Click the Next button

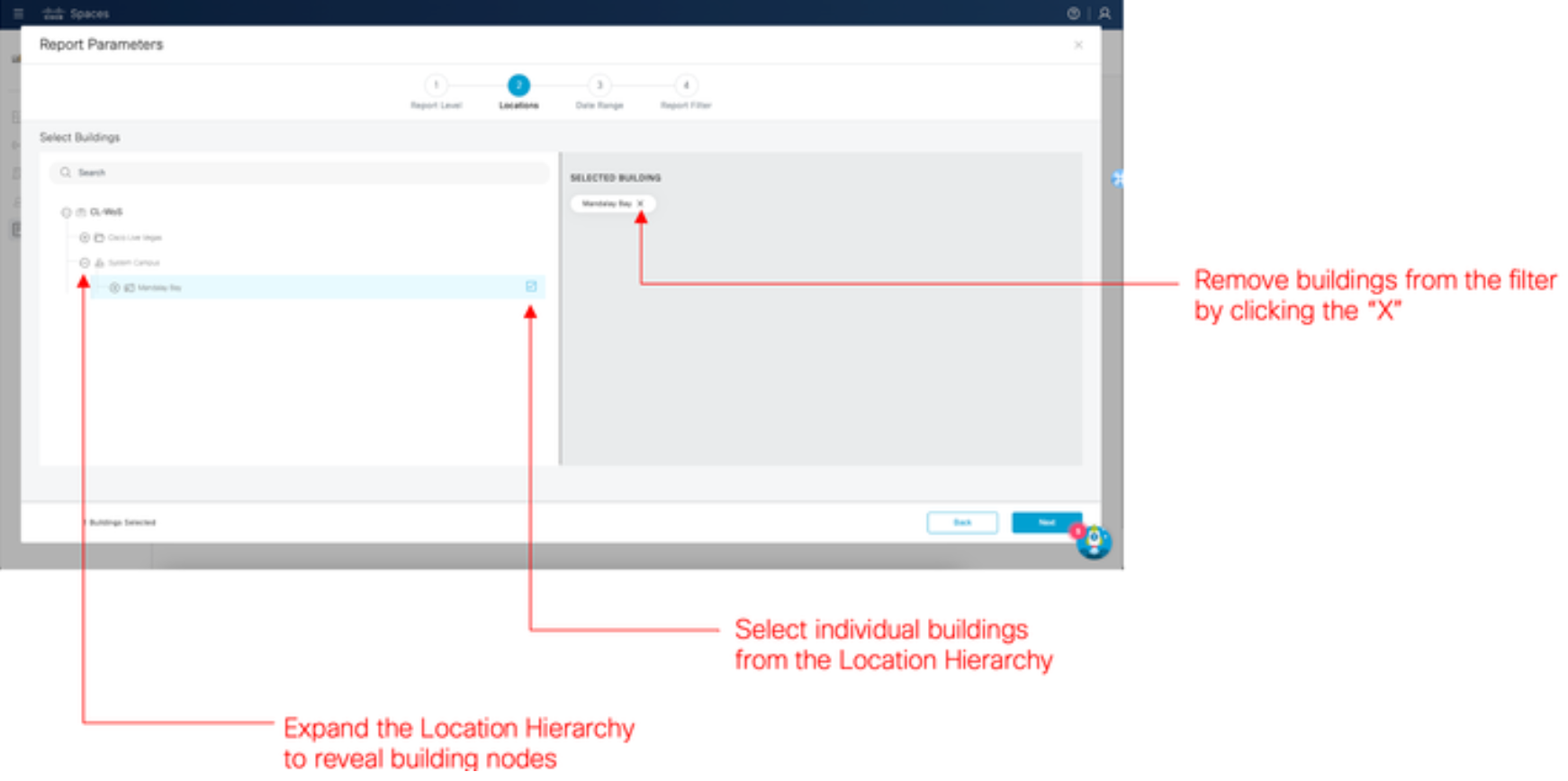pyautogui.click(x=1046, y=523)
